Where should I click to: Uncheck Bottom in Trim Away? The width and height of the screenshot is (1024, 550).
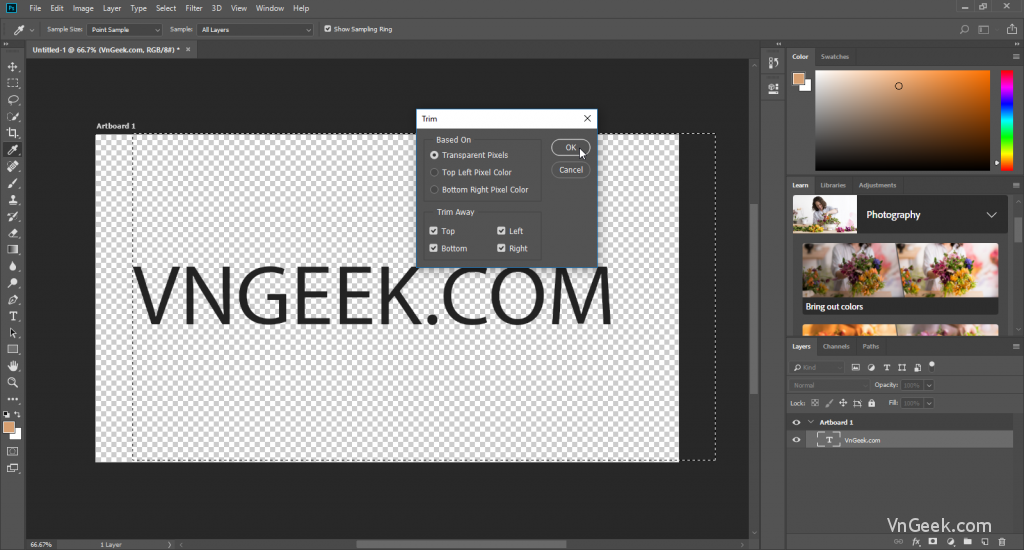click(x=434, y=248)
